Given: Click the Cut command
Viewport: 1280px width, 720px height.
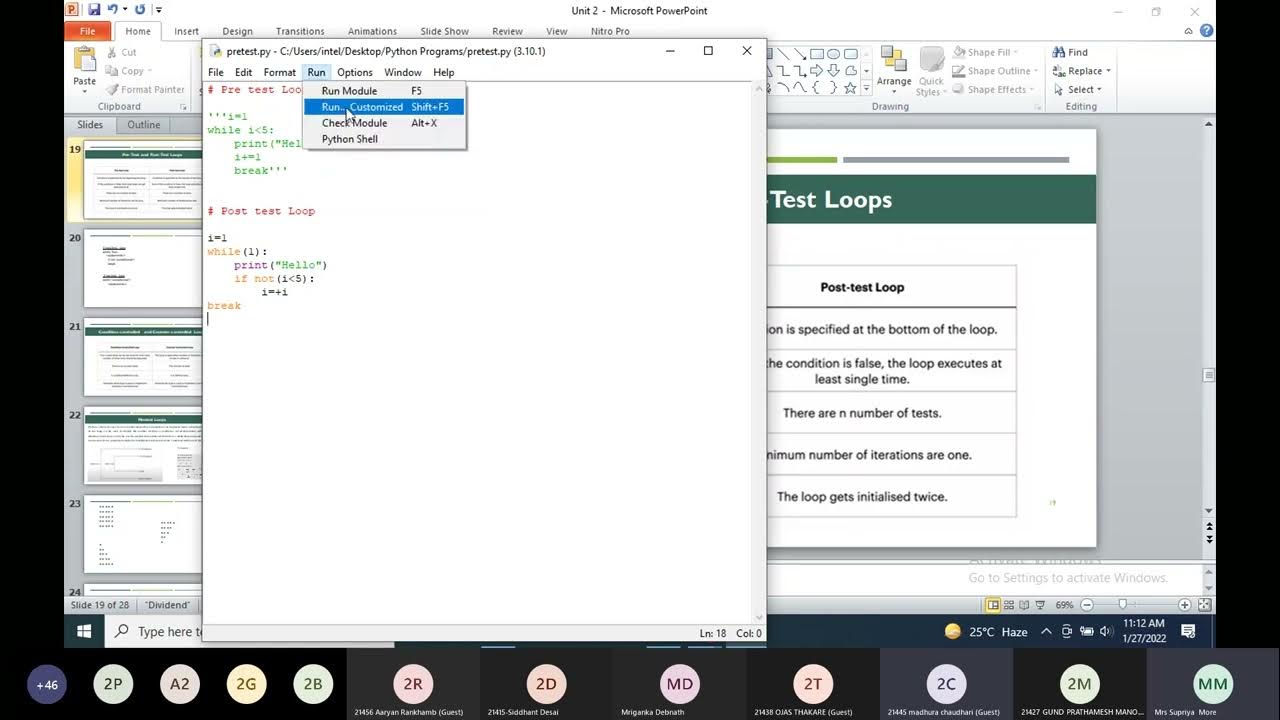Looking at the screenshot, I should (x=121, y=52).
